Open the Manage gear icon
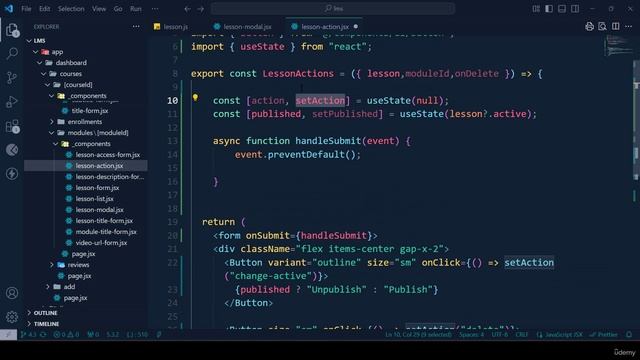640x360 pixels. (x=12, y=317)
